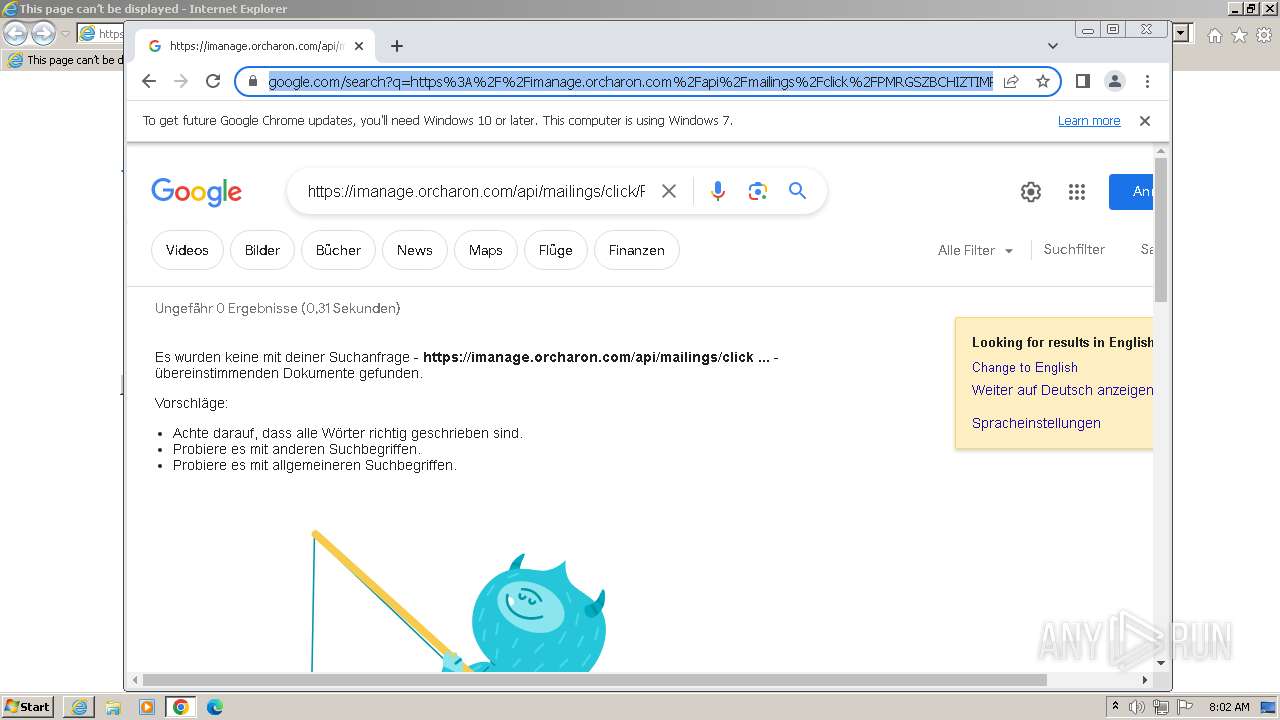Viewport: 1280px width, 720px height.
Task: Go back using Chrome's back arrow
Action: click(149, 81)
